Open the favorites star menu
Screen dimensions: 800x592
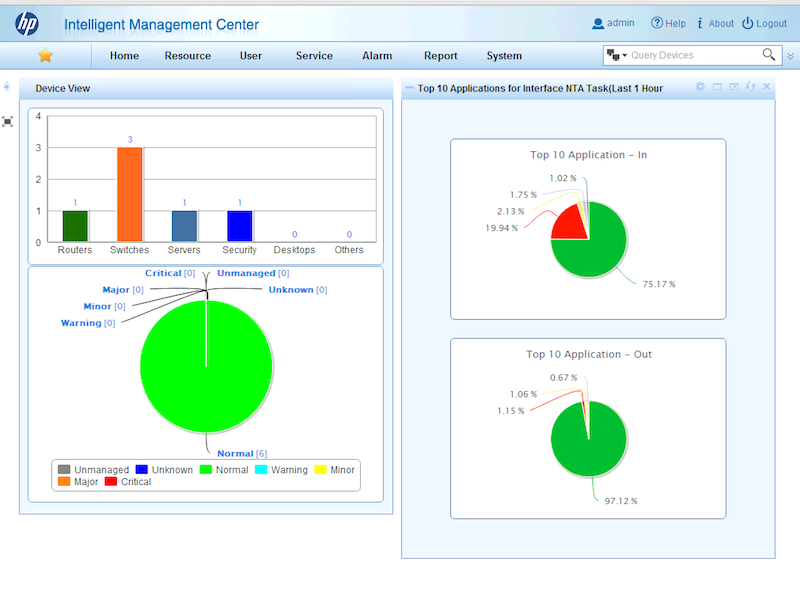click(45, 55)
